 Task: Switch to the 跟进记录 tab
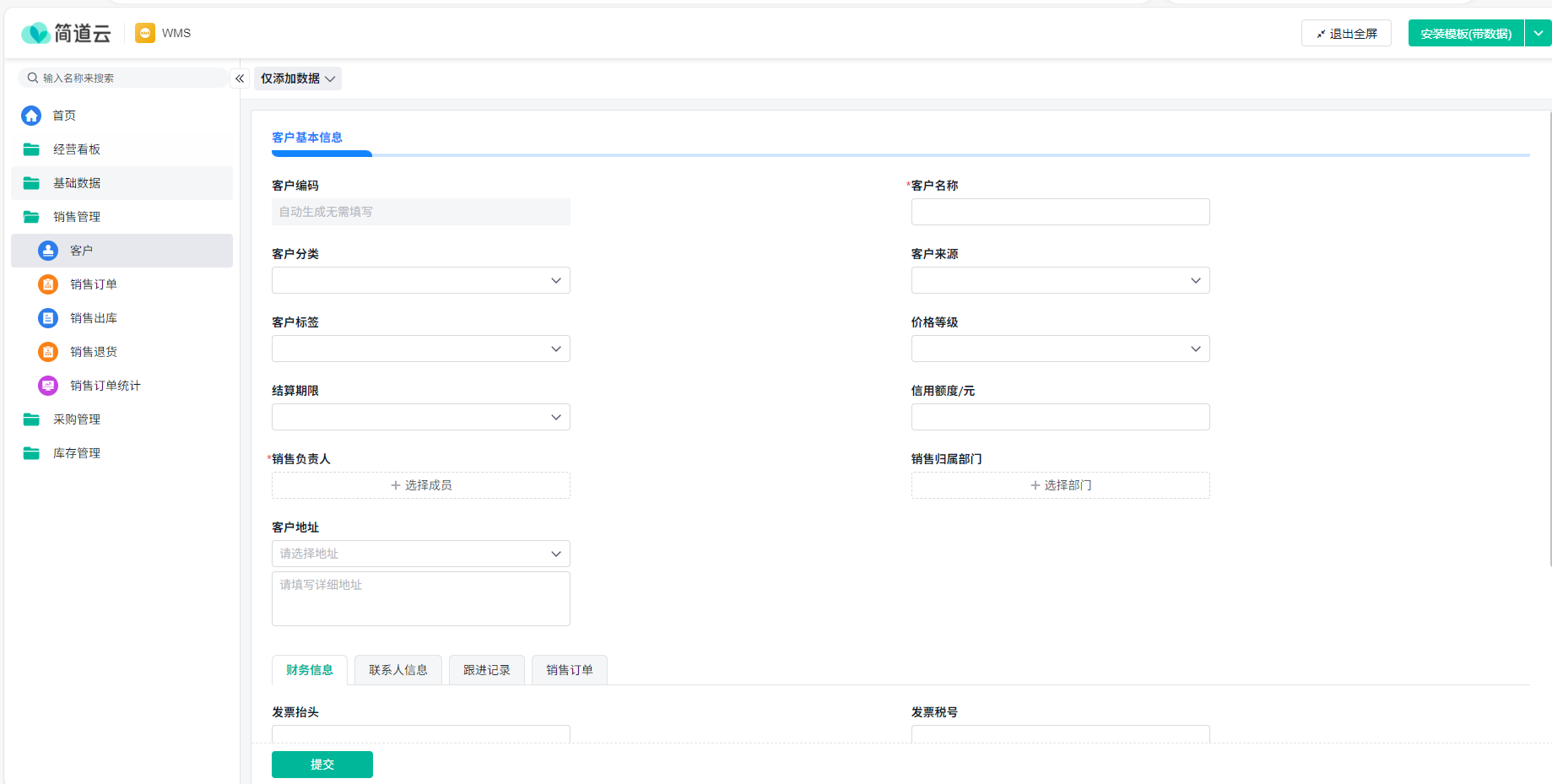pos(487,670)
